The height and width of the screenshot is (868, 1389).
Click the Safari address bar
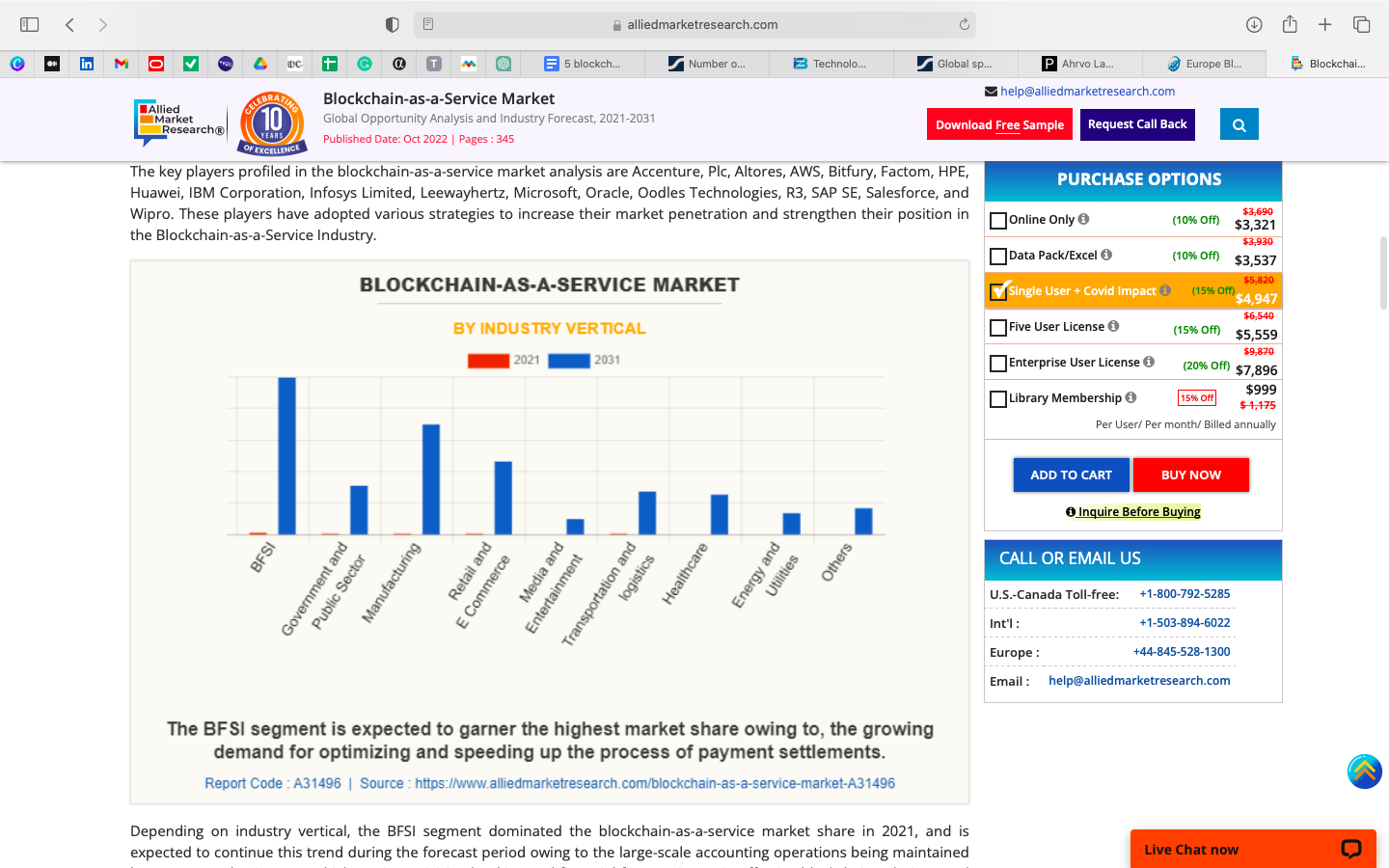tap(694, 24)
